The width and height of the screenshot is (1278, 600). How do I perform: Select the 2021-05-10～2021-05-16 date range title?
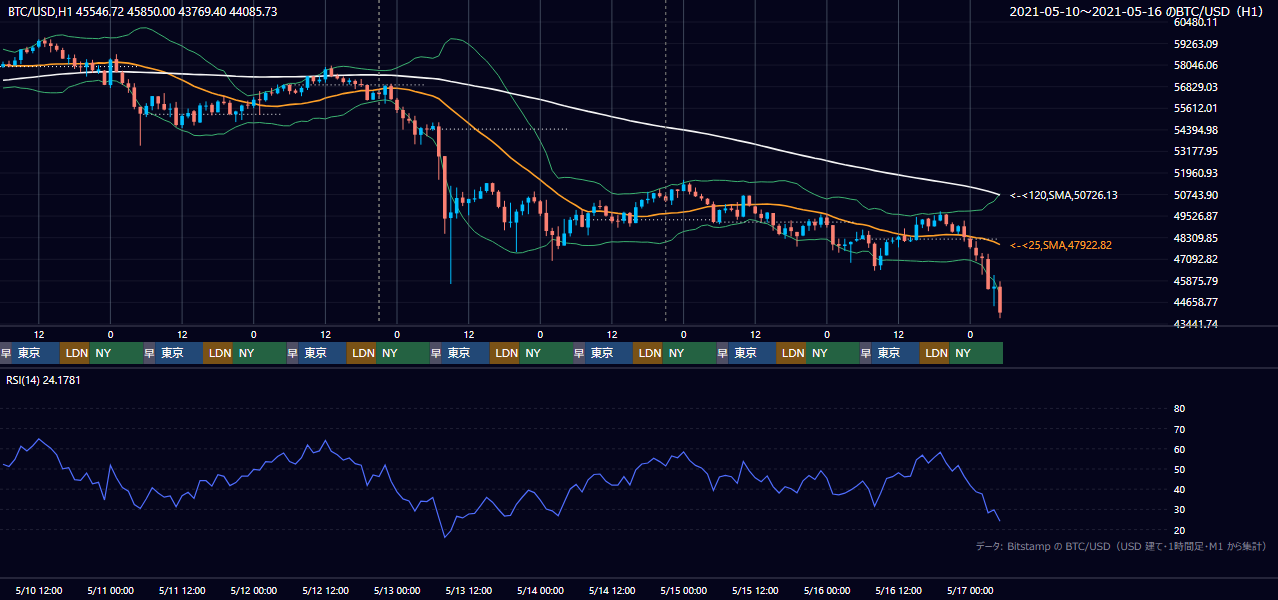1138,11
